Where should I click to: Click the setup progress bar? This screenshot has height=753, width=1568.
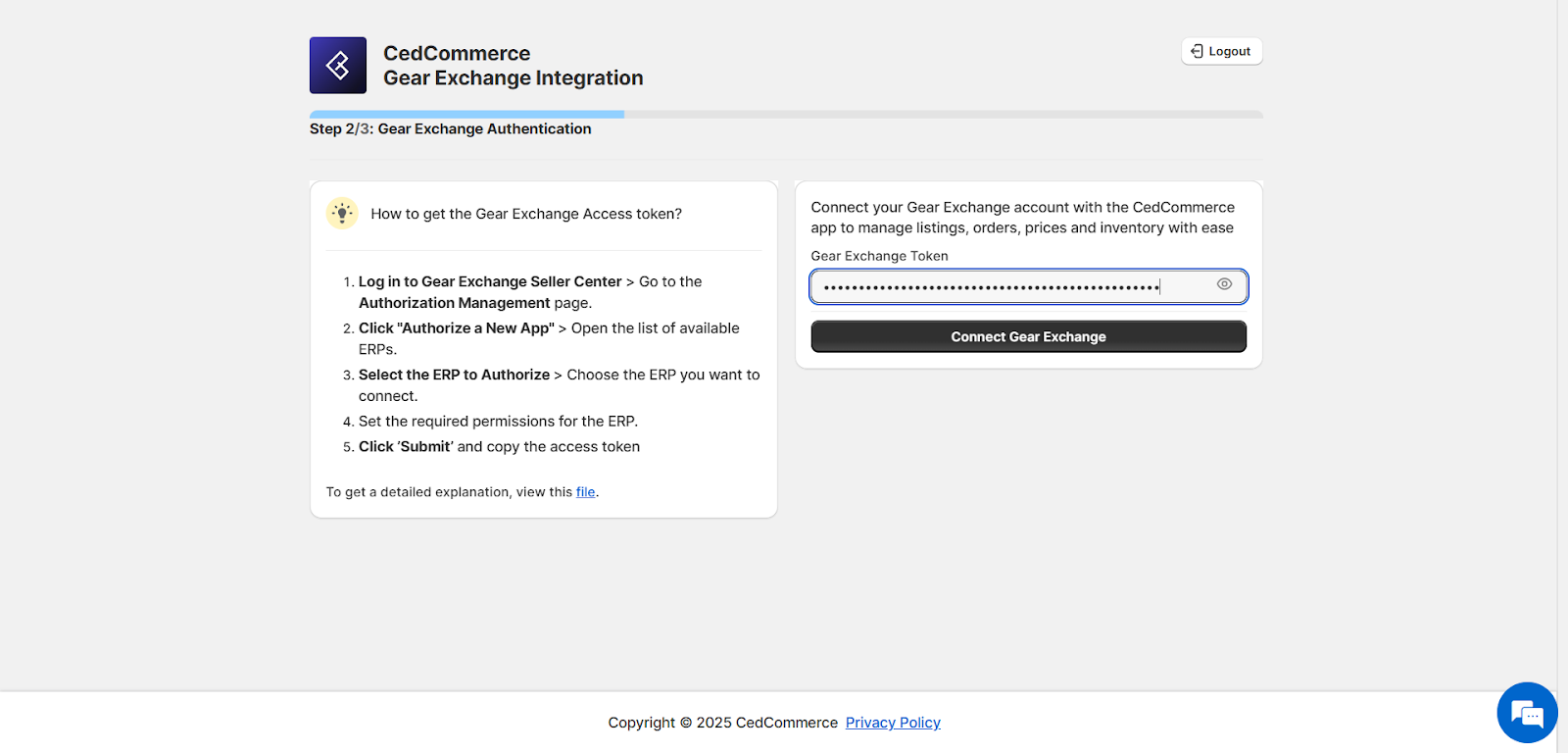(x=786, y=115)
